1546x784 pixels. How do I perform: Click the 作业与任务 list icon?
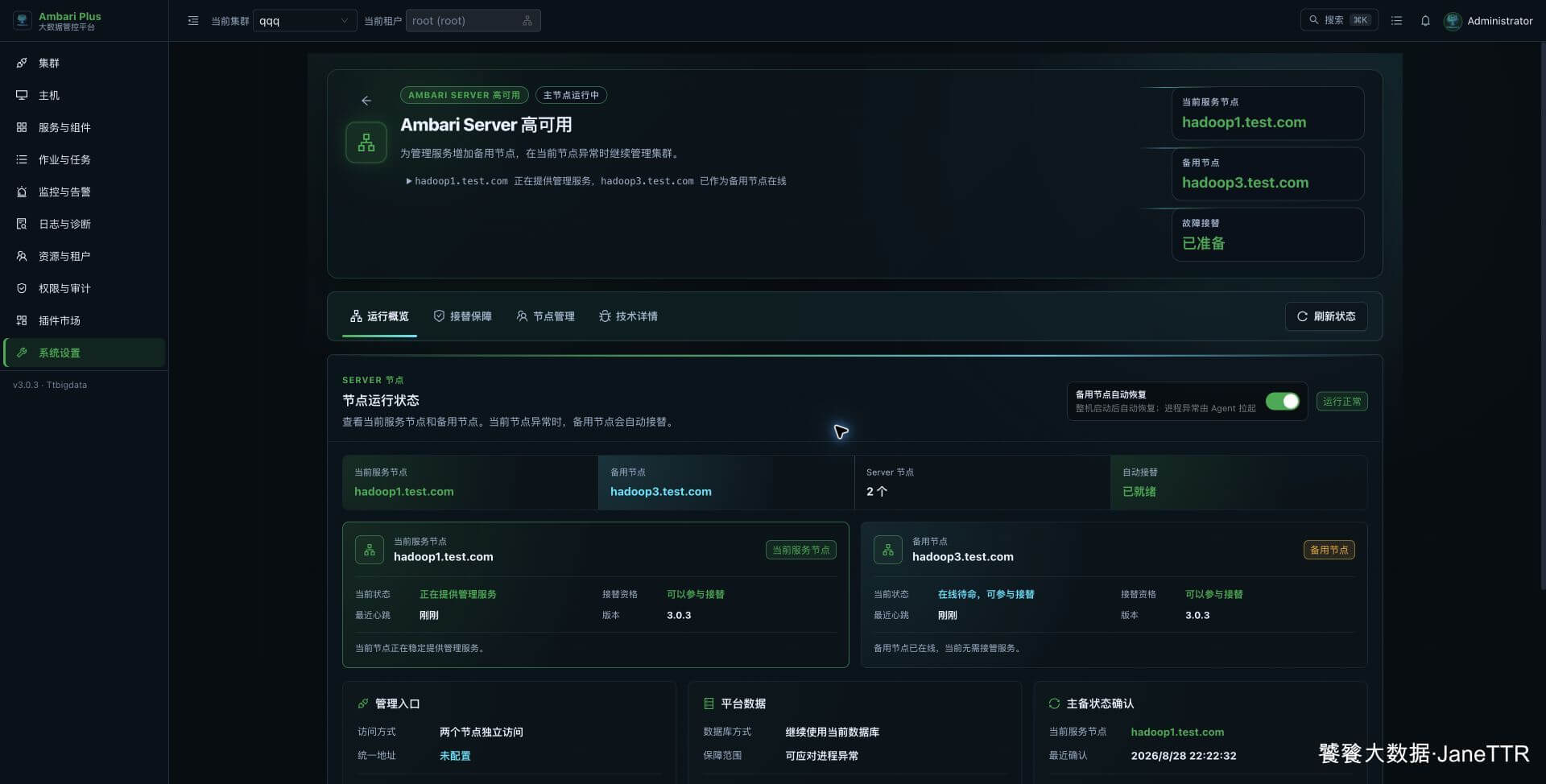22,159
